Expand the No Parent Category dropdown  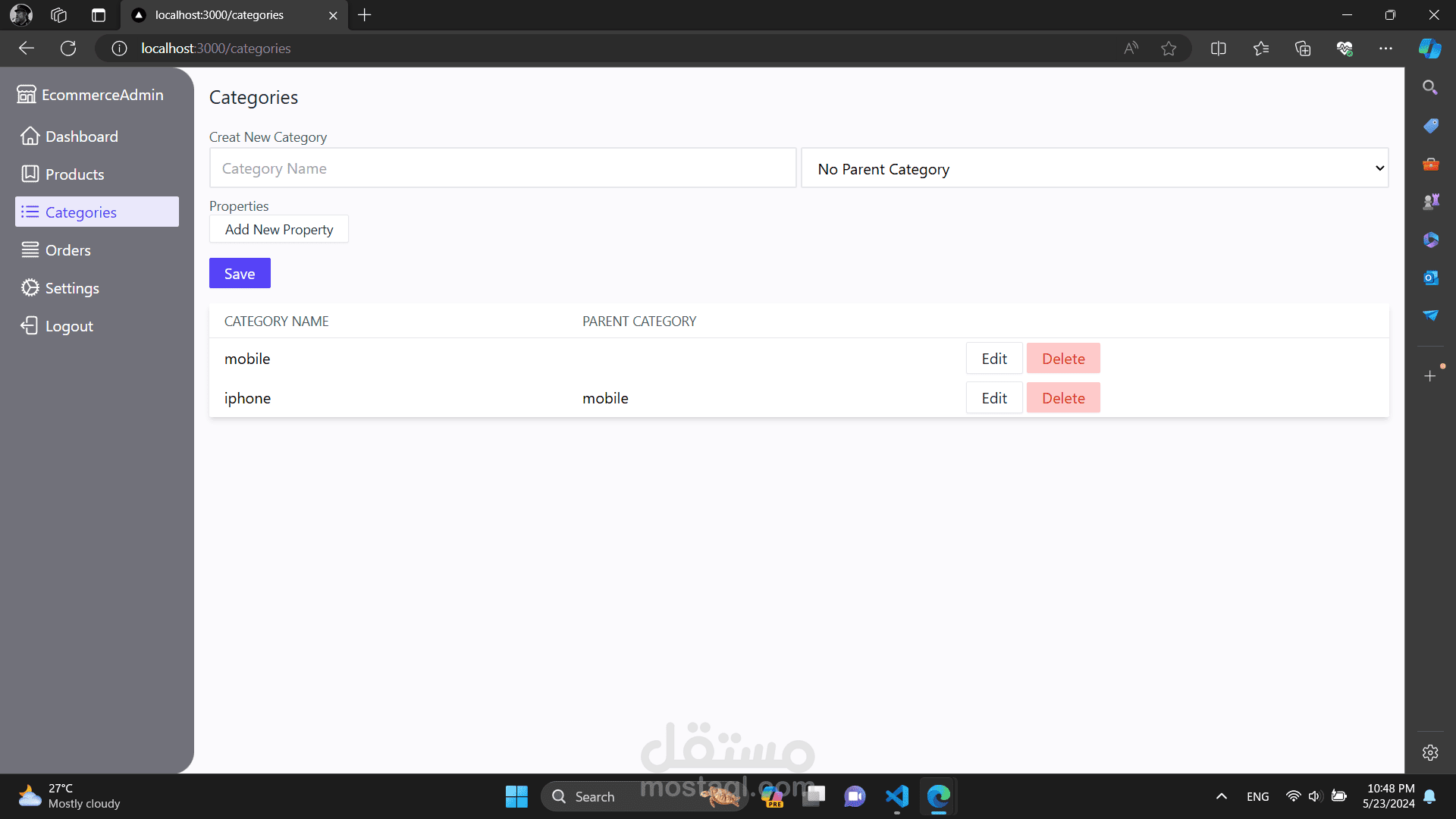[x=1094, y=168]
